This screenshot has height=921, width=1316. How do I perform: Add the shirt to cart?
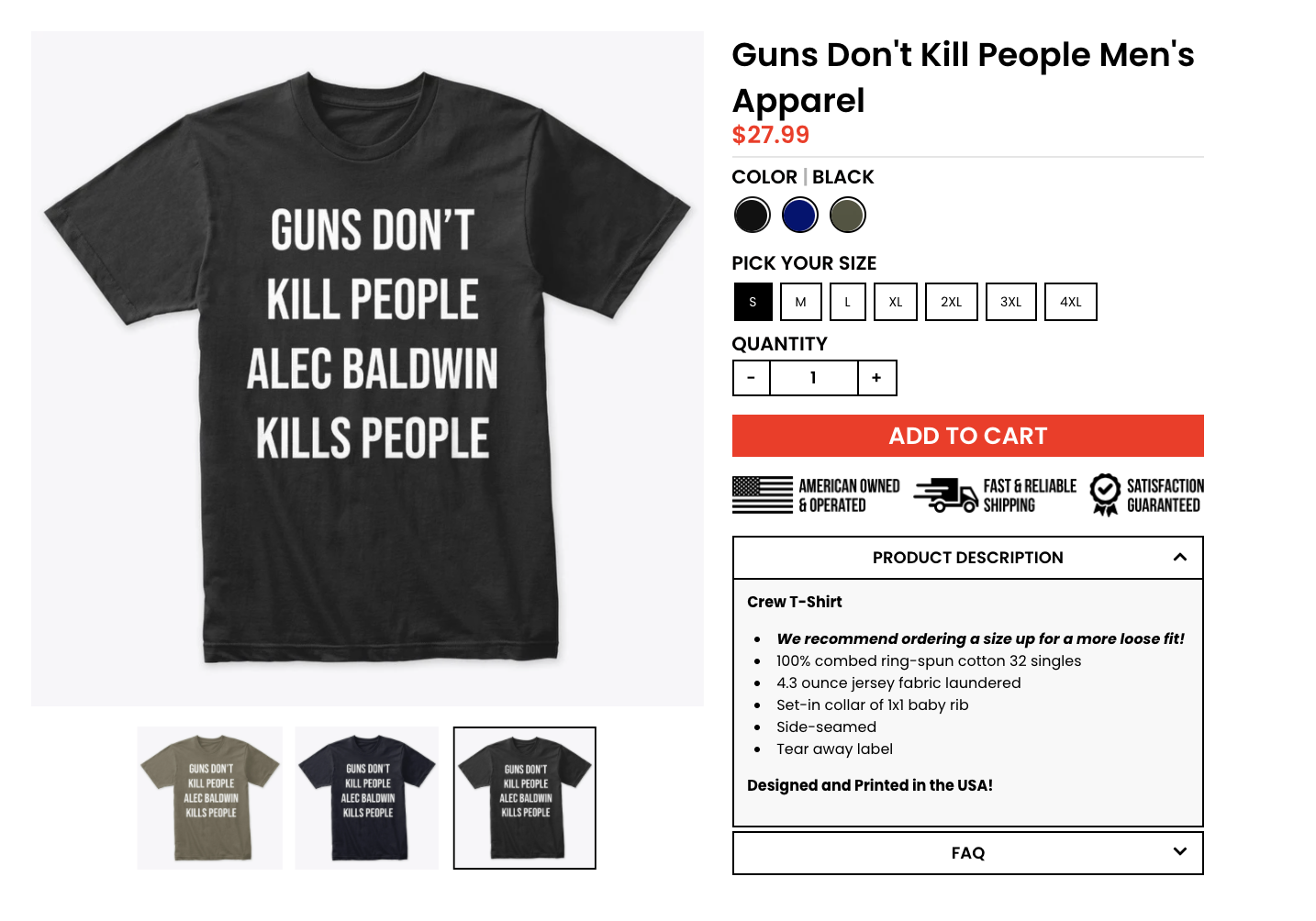click(x=968, y=436)
